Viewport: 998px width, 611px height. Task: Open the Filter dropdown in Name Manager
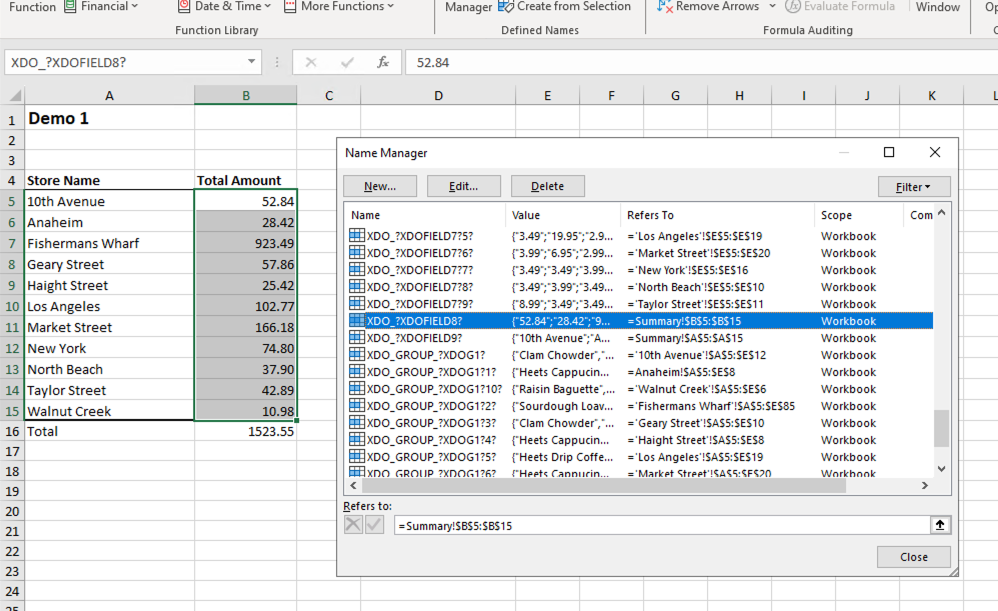[914, 186]
